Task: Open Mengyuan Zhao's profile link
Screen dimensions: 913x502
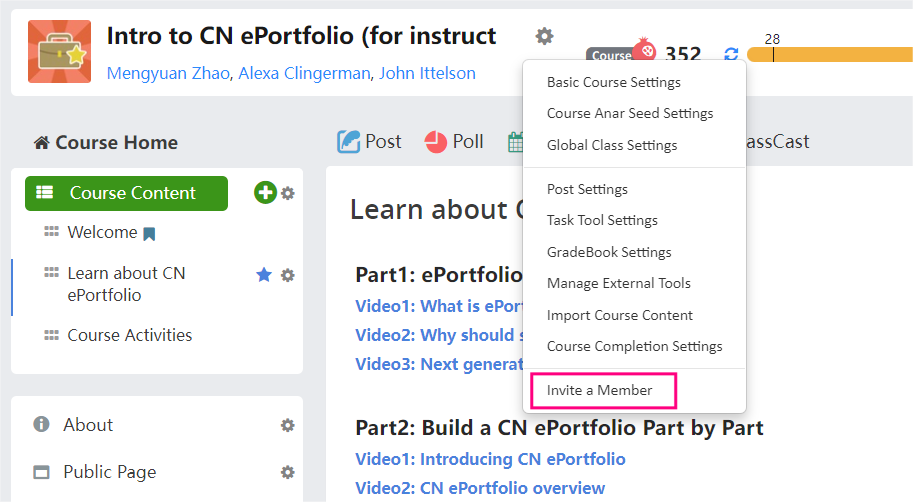Action: pos(168,73)
